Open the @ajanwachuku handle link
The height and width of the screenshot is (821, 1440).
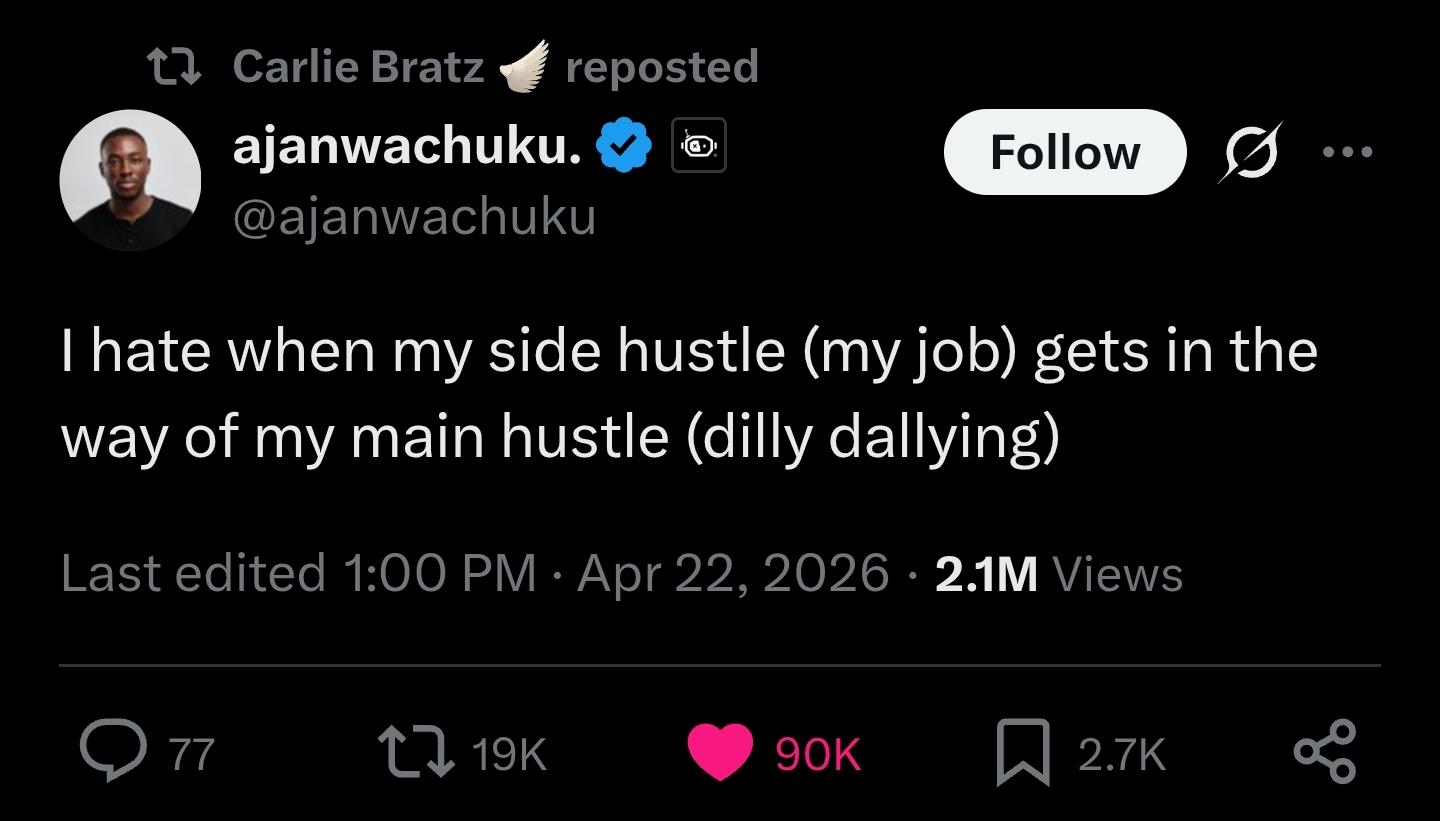(x=414, y=216)
